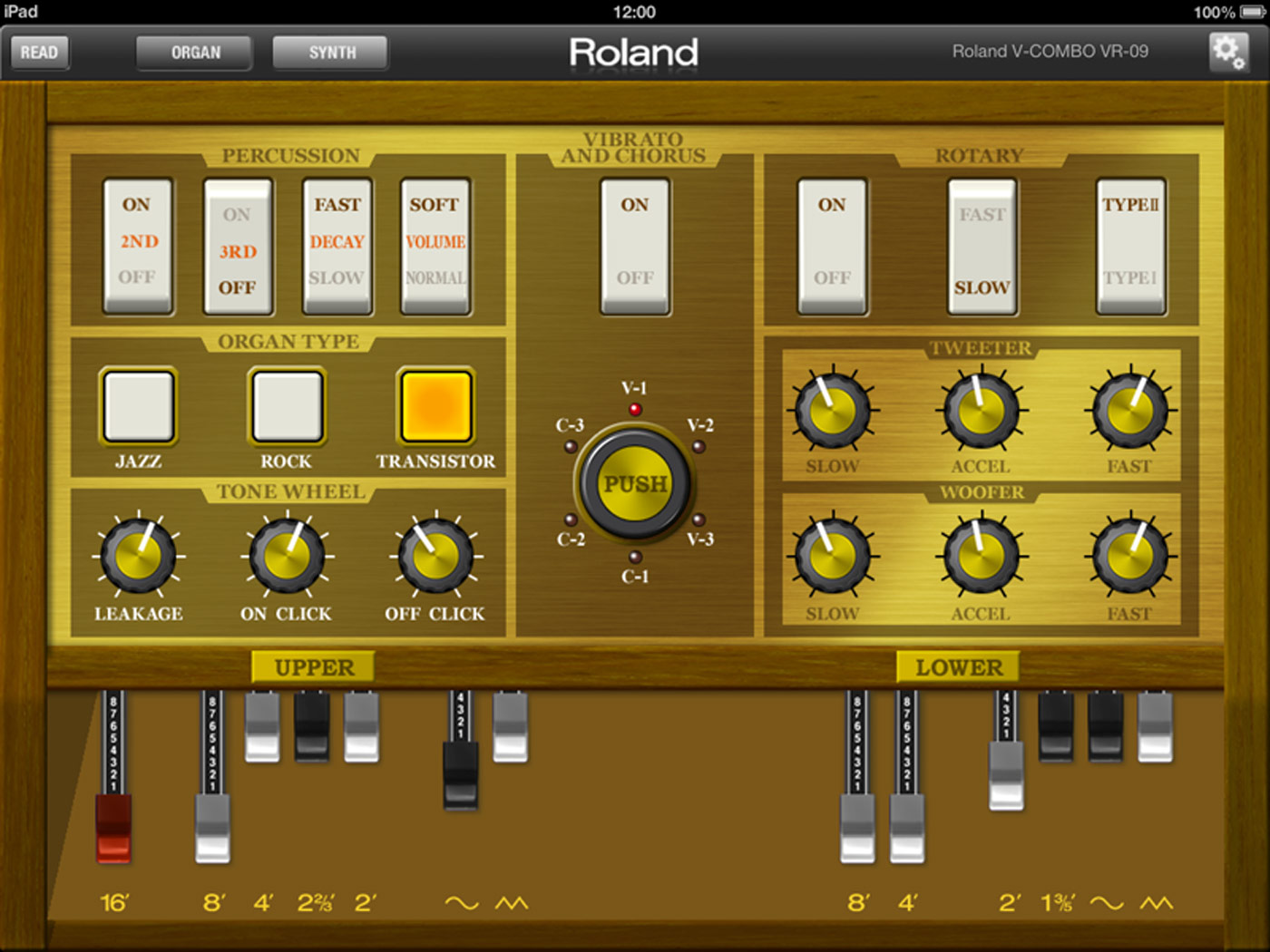Click the Upper sine wave symbol label

coord(461,903)
